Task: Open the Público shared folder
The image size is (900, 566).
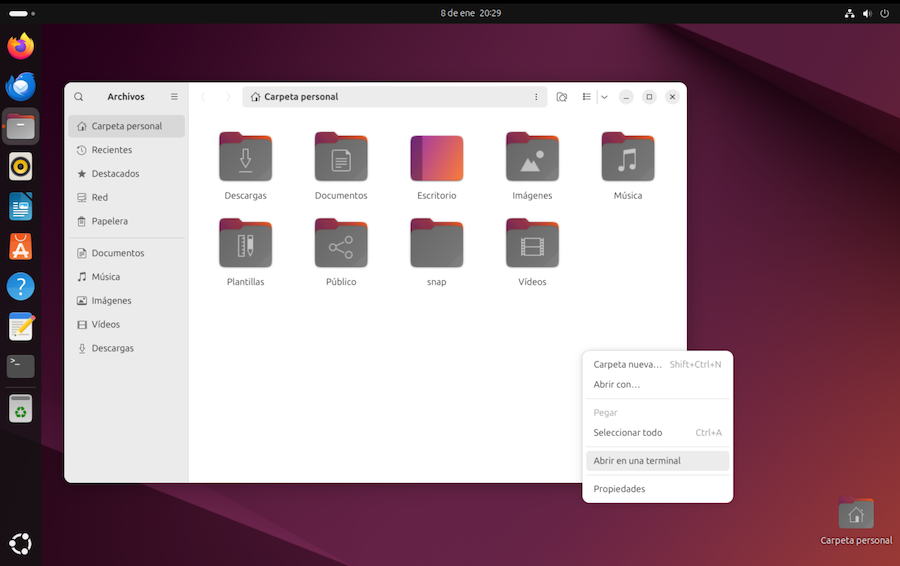Action: tap(341, 244)
